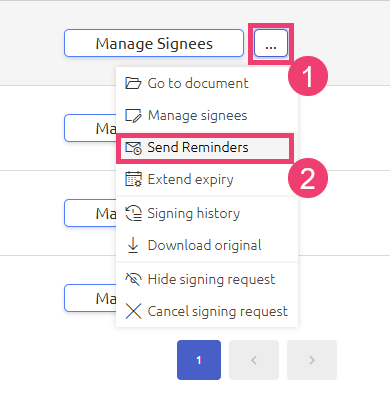
Task: Select Download original text entry
Action: pos(204,245)
